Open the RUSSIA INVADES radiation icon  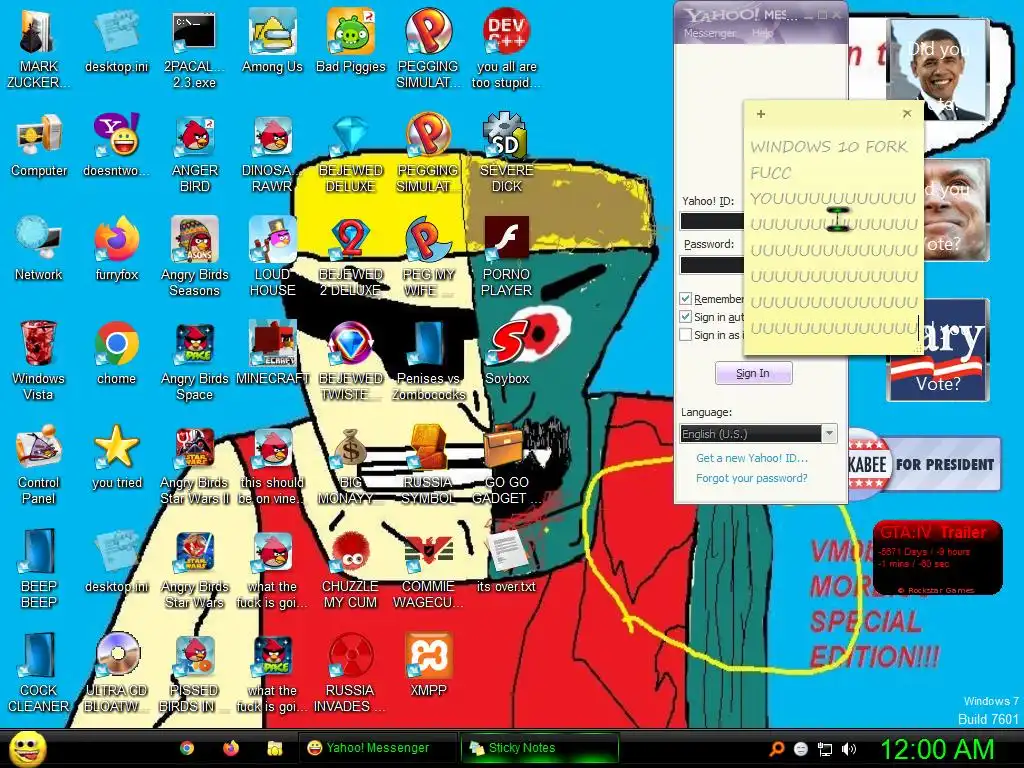coord(350,672)
